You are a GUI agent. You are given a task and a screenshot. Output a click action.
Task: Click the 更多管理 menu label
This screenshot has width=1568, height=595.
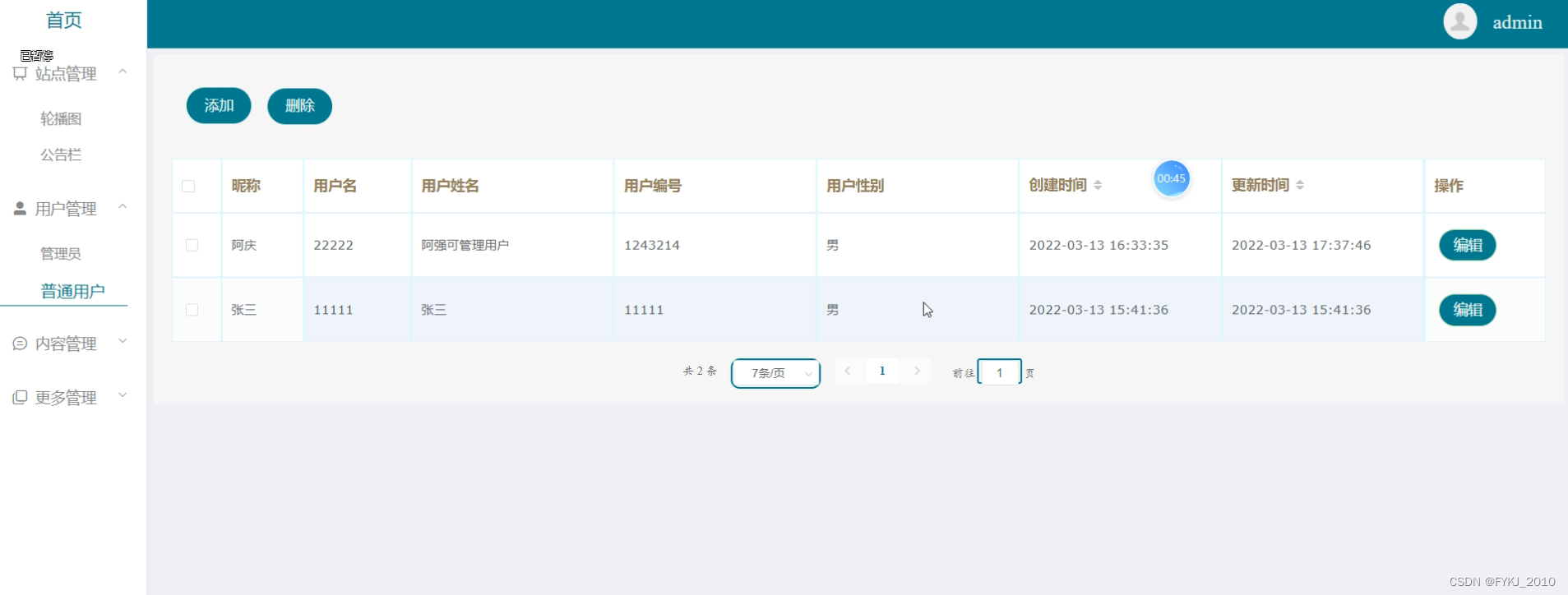66,398
